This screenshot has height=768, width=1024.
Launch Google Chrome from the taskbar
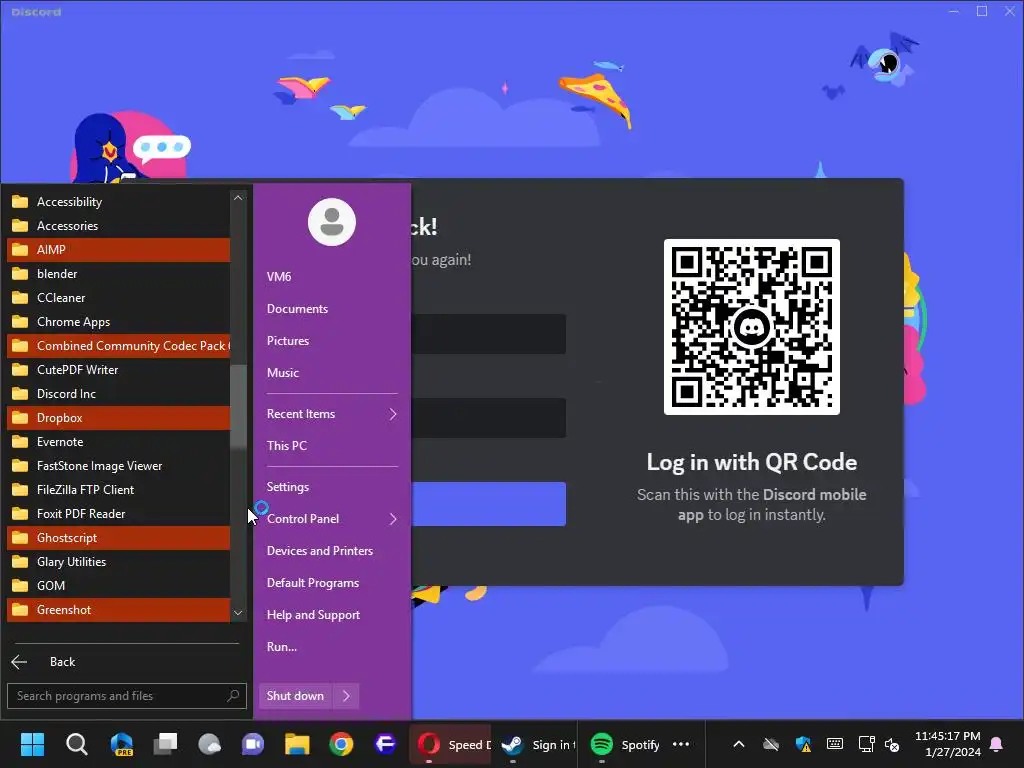pos(341,744)
